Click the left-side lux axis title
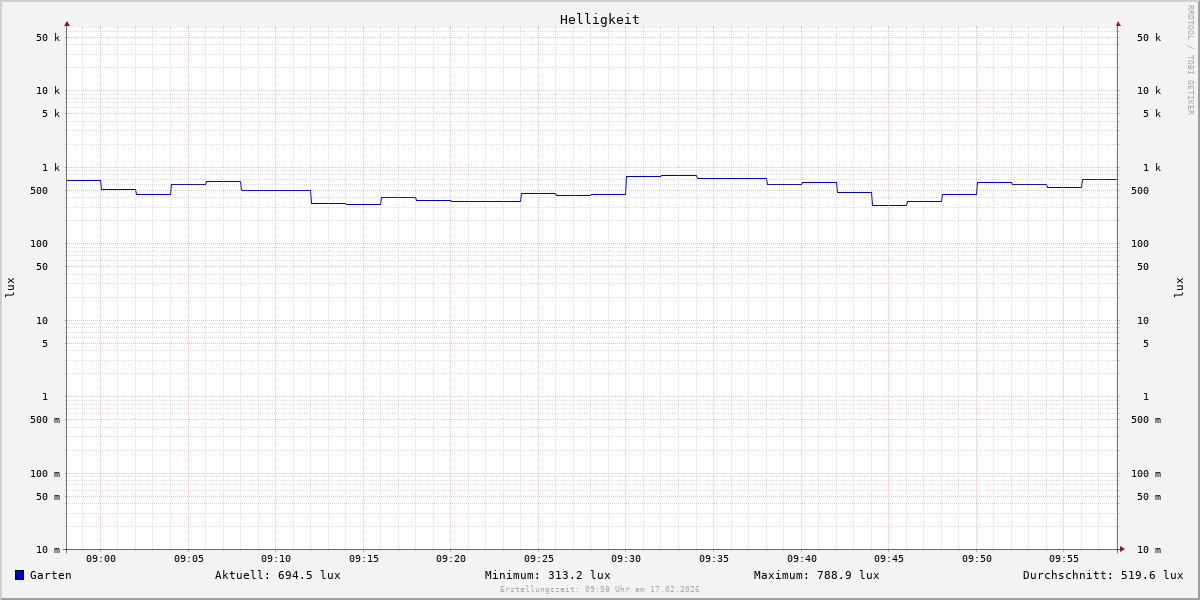Image resolution: width=1200 pixels, height=600 pixels. pyautogui.click(x=10, y=287)
